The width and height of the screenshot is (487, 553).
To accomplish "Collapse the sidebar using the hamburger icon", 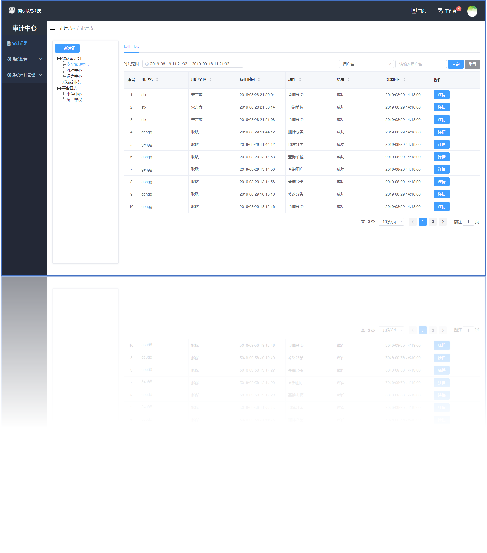I will tap(53, 29).
